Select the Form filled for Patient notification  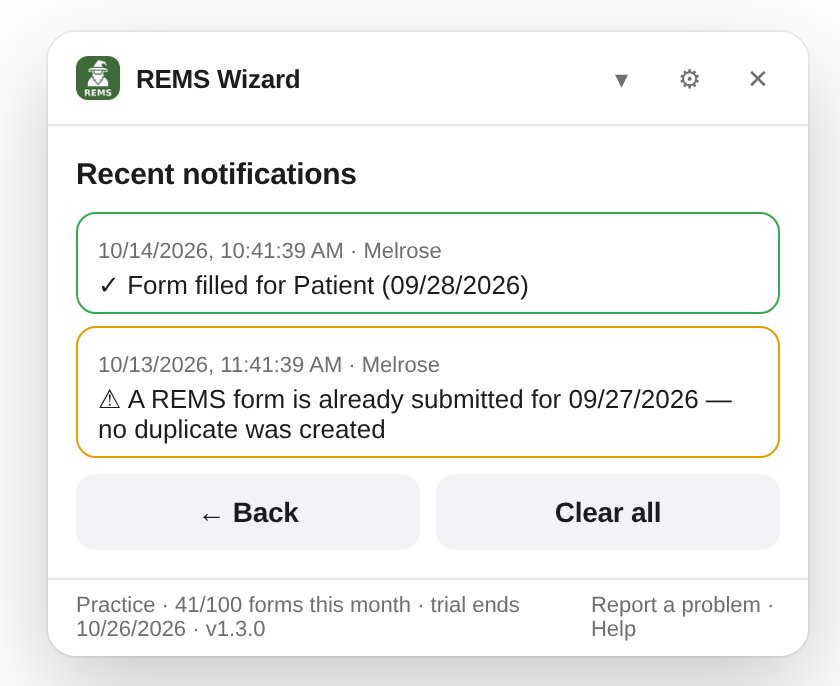coord(428,263)
